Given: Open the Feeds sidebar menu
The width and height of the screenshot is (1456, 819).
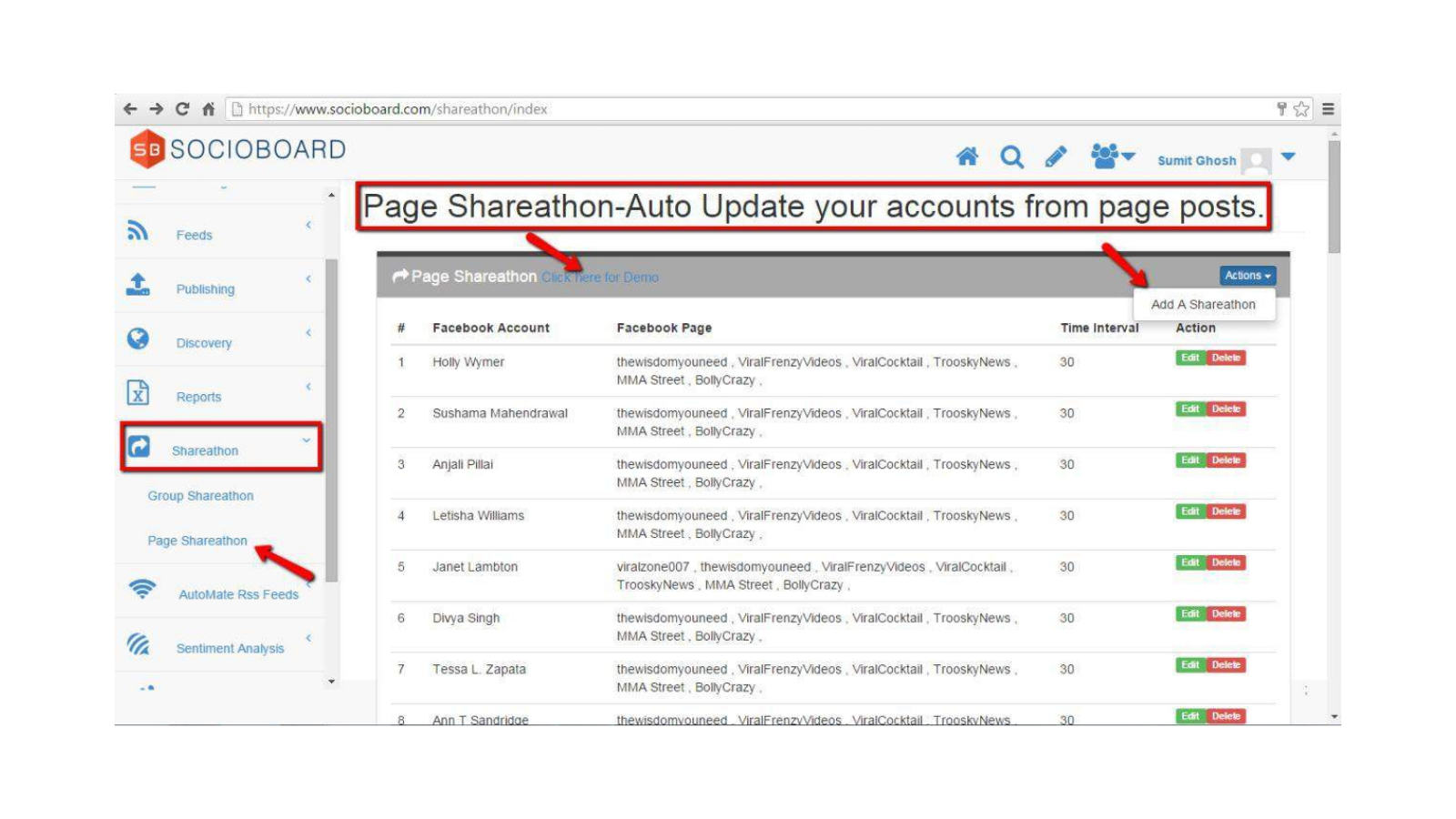Looking at the screenshot, I should (194, 235).
